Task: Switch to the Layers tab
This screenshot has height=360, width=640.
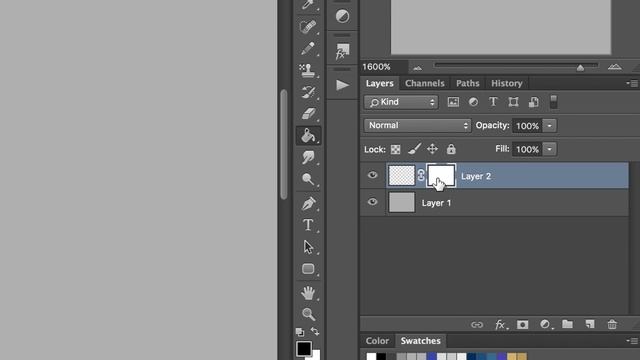Action: [380, 83]
